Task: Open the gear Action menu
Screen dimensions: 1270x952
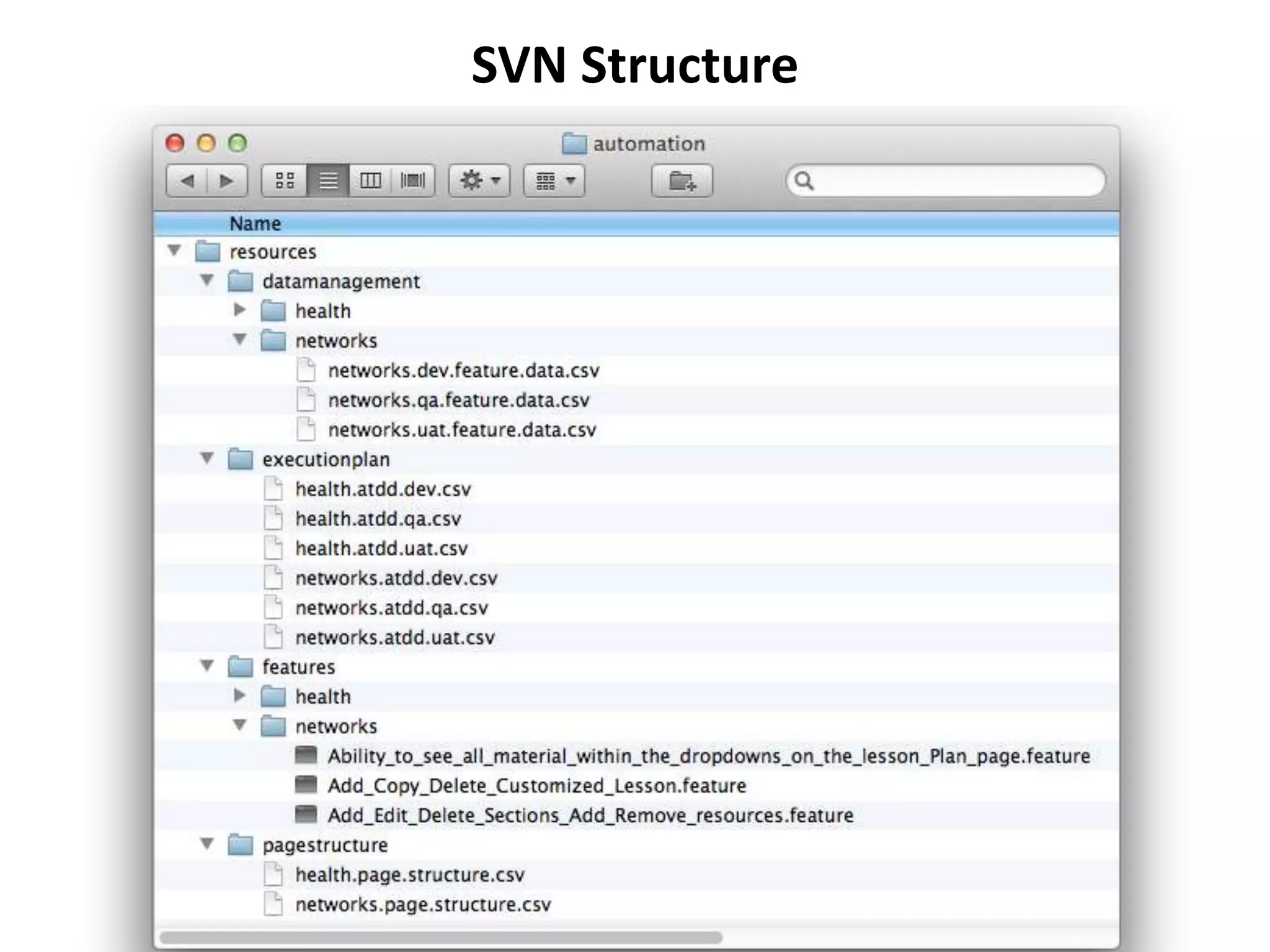Action: click(x=479, y=181)
